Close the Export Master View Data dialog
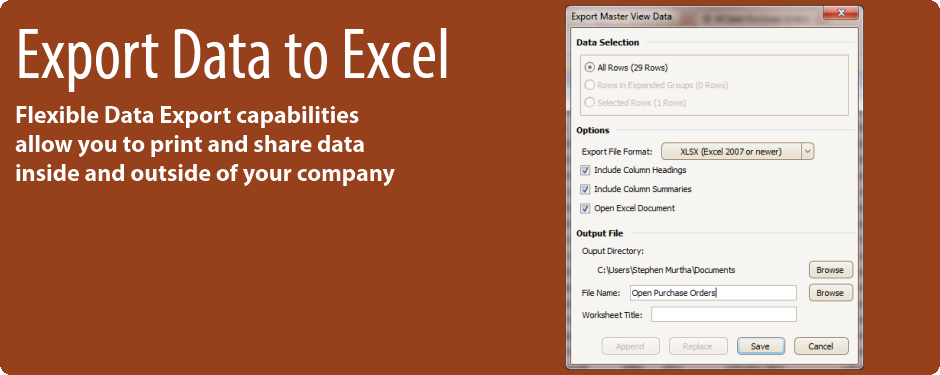This screenshot has height=375, width=940. coord(842,13)
